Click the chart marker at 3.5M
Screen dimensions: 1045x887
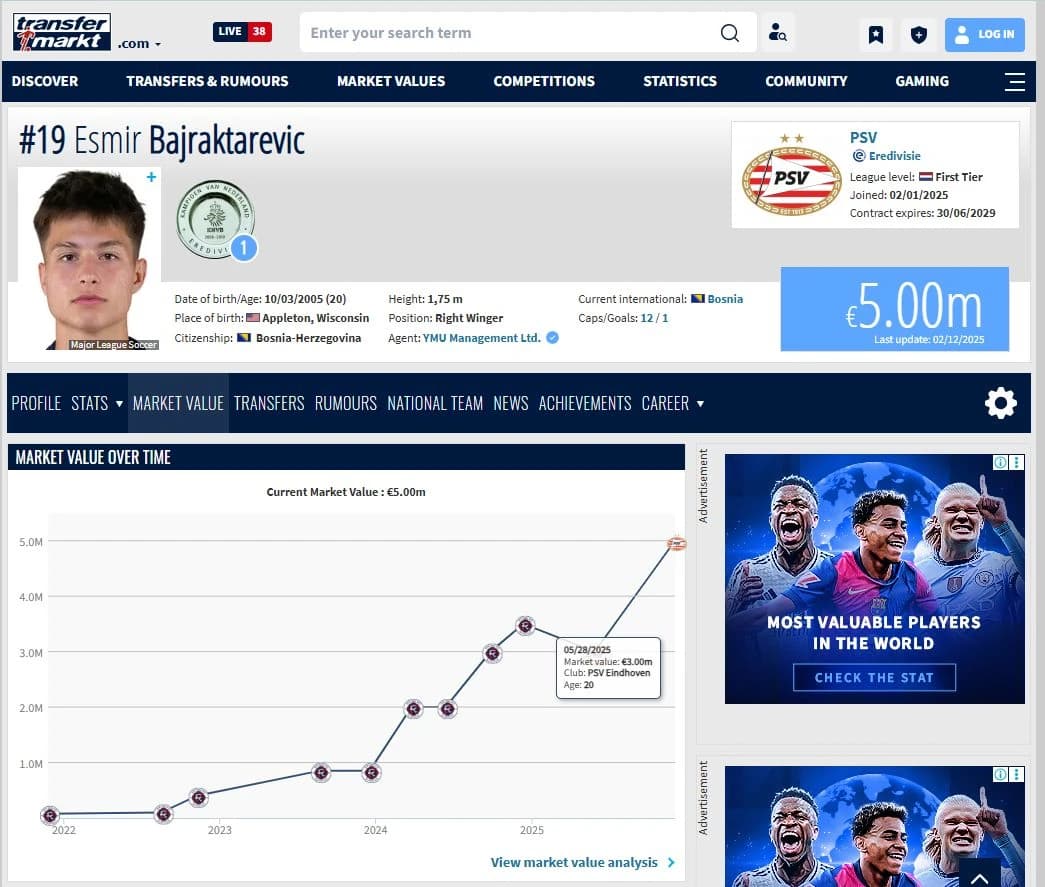[525, 626]
